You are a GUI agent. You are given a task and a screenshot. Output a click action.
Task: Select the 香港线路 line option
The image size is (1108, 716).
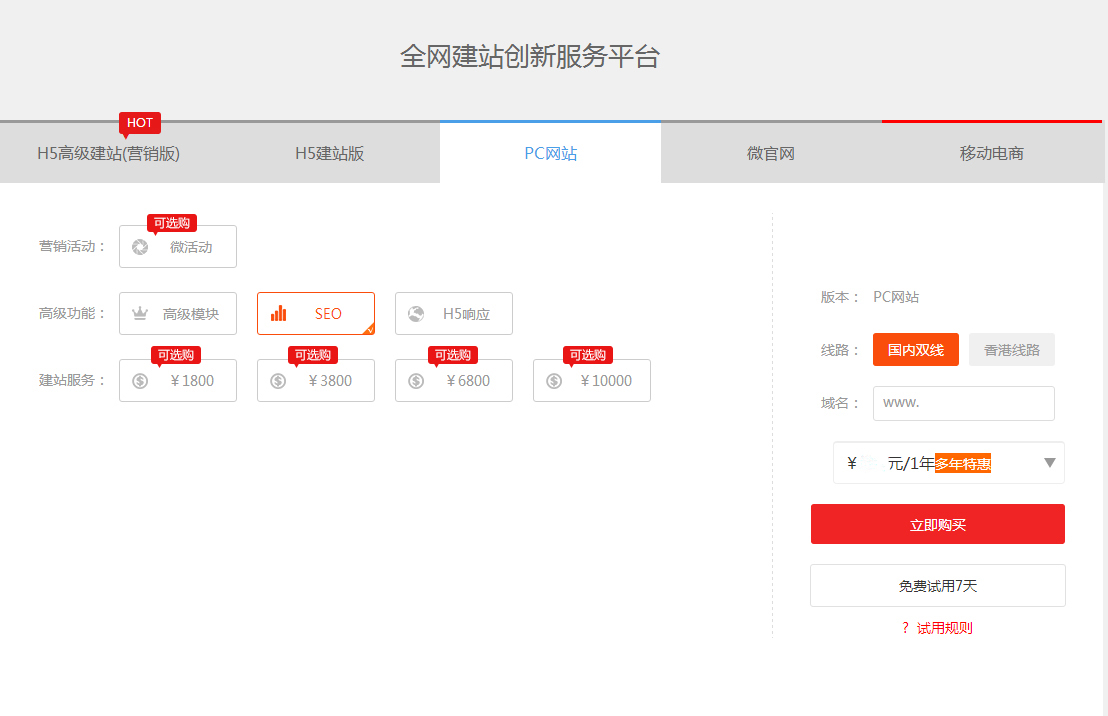click(1011, 350)
